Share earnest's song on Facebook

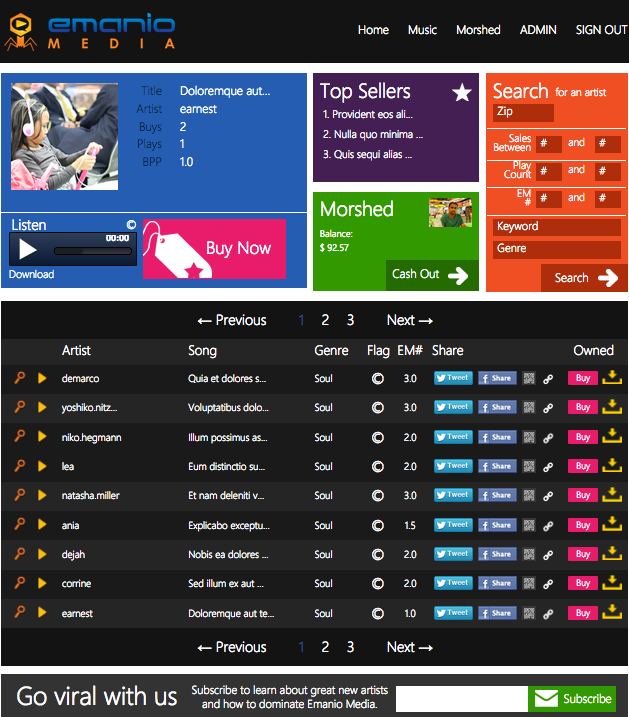[x=497, y=613]
